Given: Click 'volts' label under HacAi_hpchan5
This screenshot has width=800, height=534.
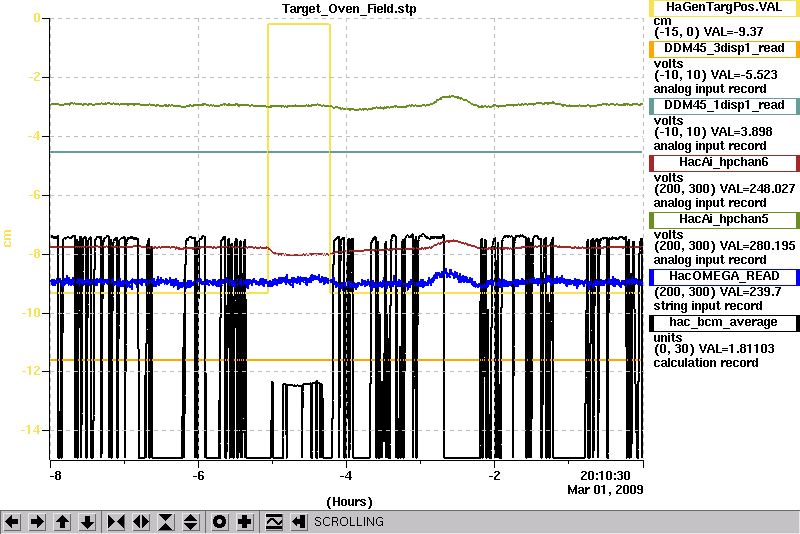Looking at the screenshot, I should pos(668,235).
